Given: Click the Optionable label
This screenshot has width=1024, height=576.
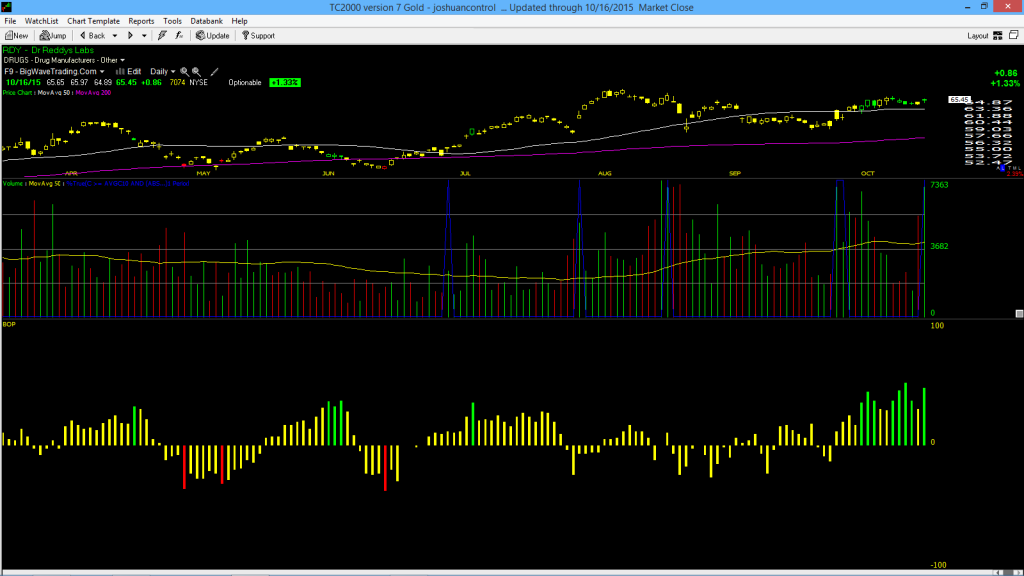Looking at the screenshot, I should pyautogui.click(x=245, y=83).
